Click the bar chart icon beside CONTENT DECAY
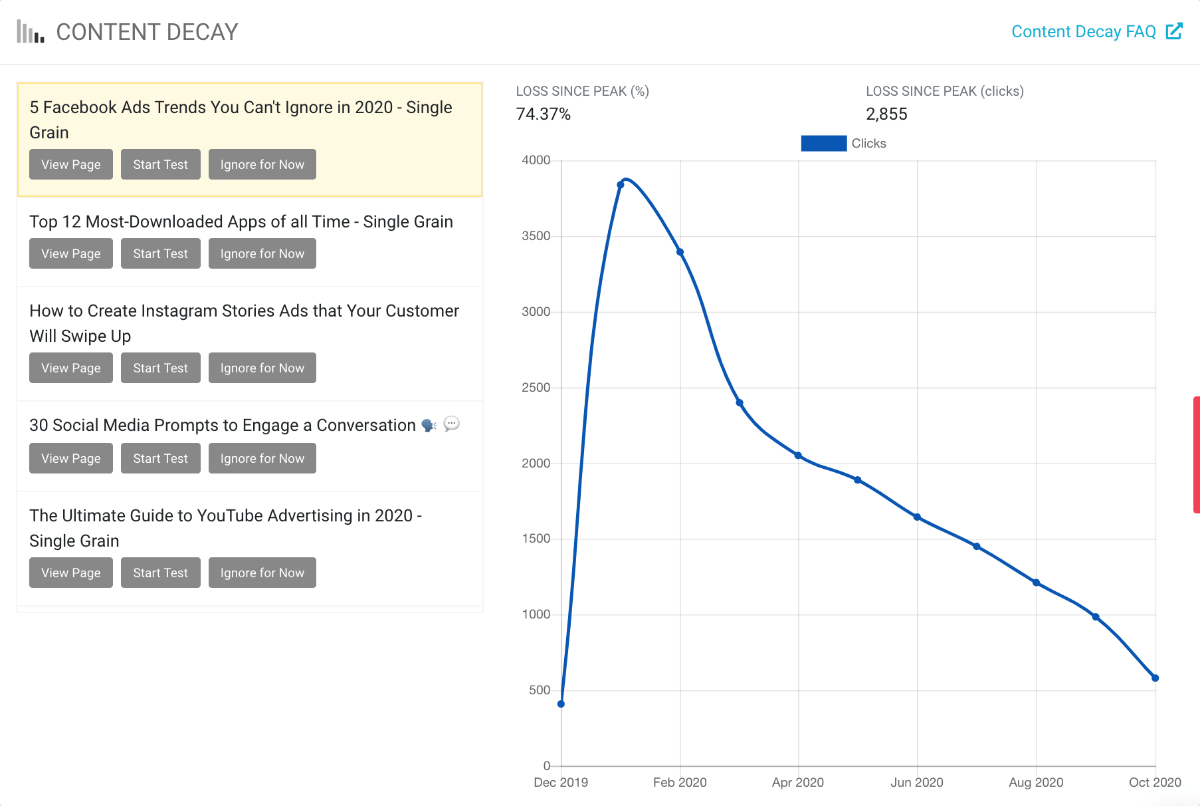 pyautogui.click(x=29, y=31)
